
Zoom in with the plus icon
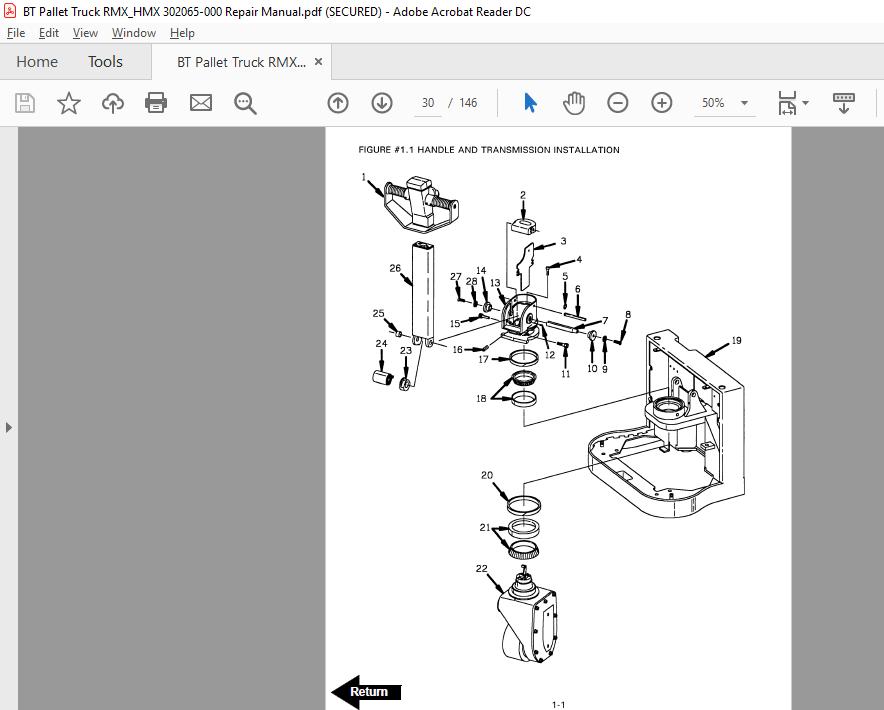(661, 103)
